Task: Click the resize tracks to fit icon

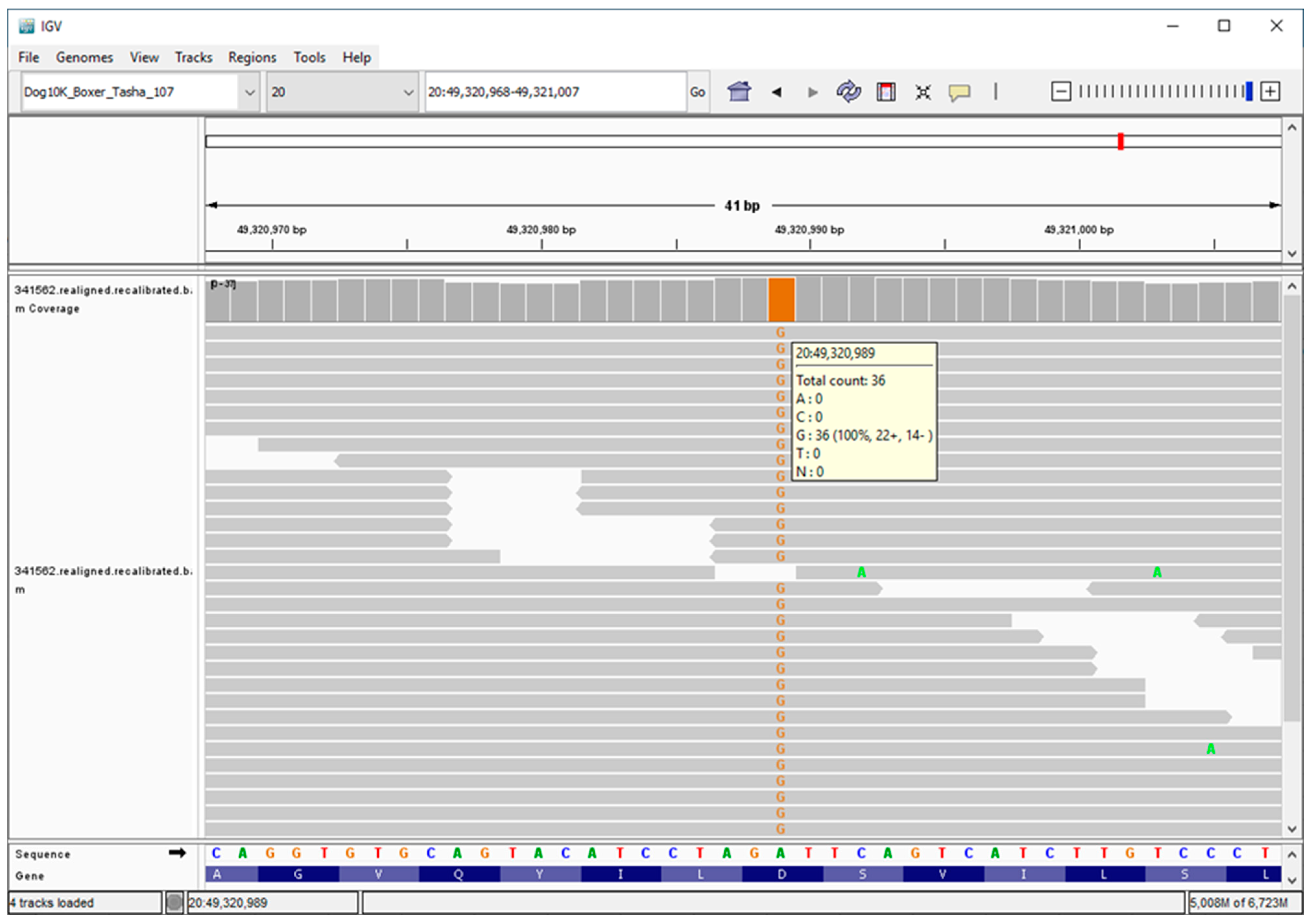Action: point(923,92)
